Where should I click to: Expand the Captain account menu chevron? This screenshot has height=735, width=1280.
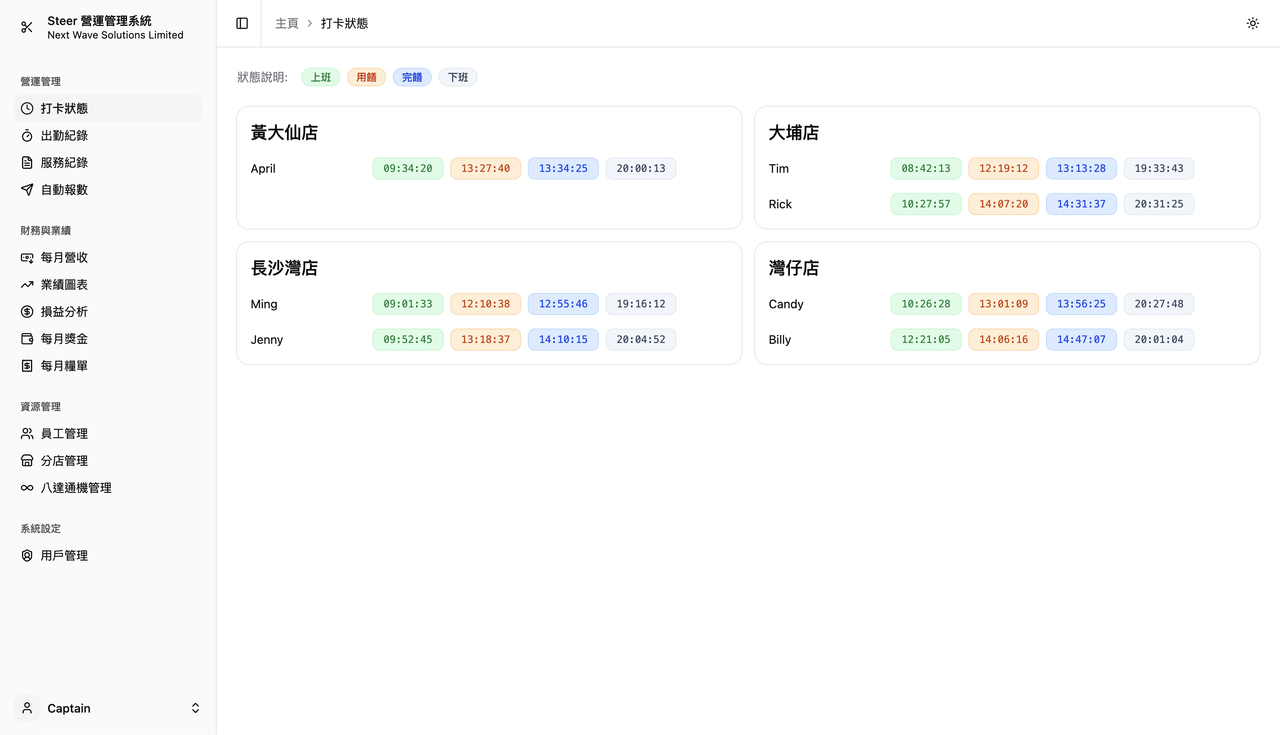(x=195, y=708)
